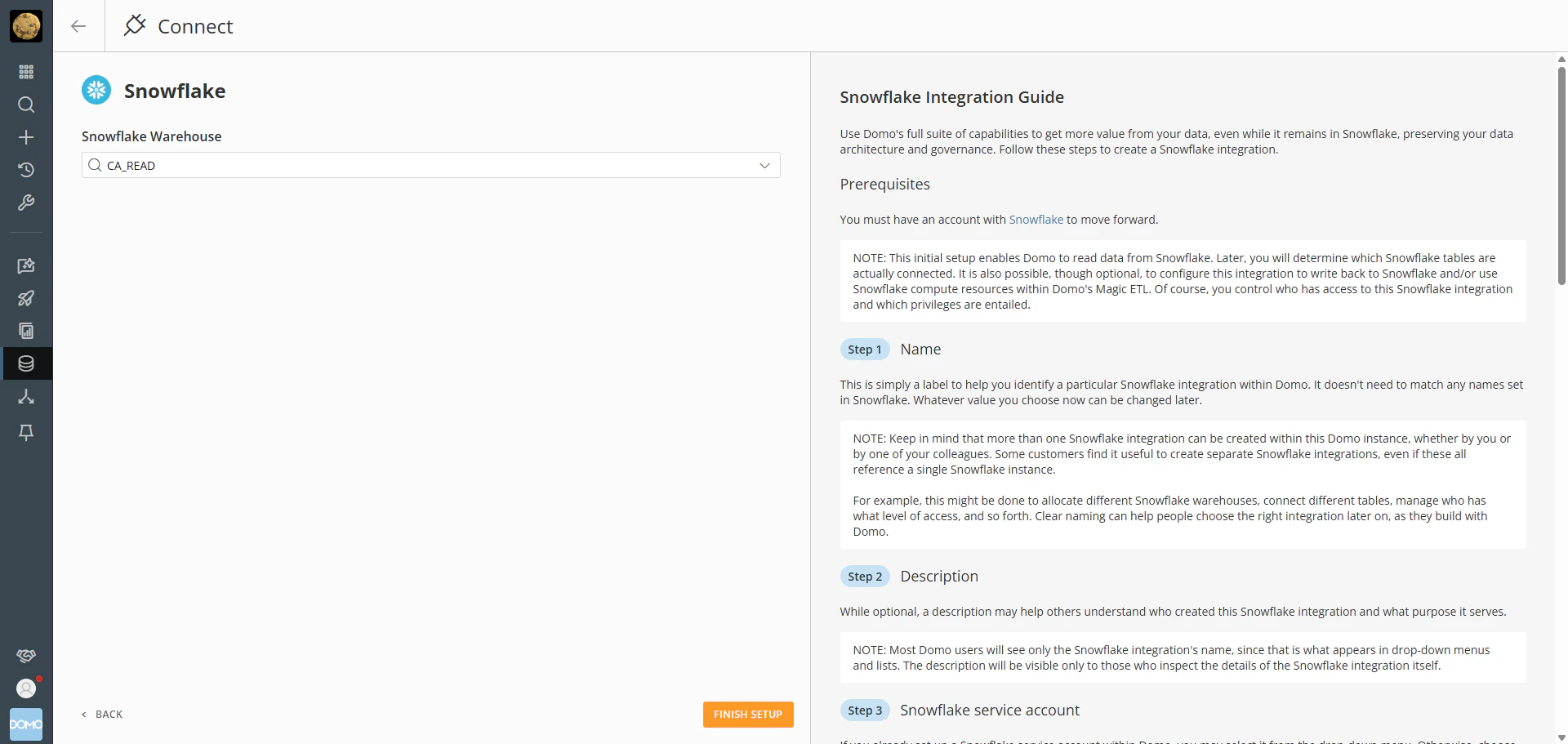Click the Step 3 badge
This screenshot has width=1568, height=744.
coord(865,711)
